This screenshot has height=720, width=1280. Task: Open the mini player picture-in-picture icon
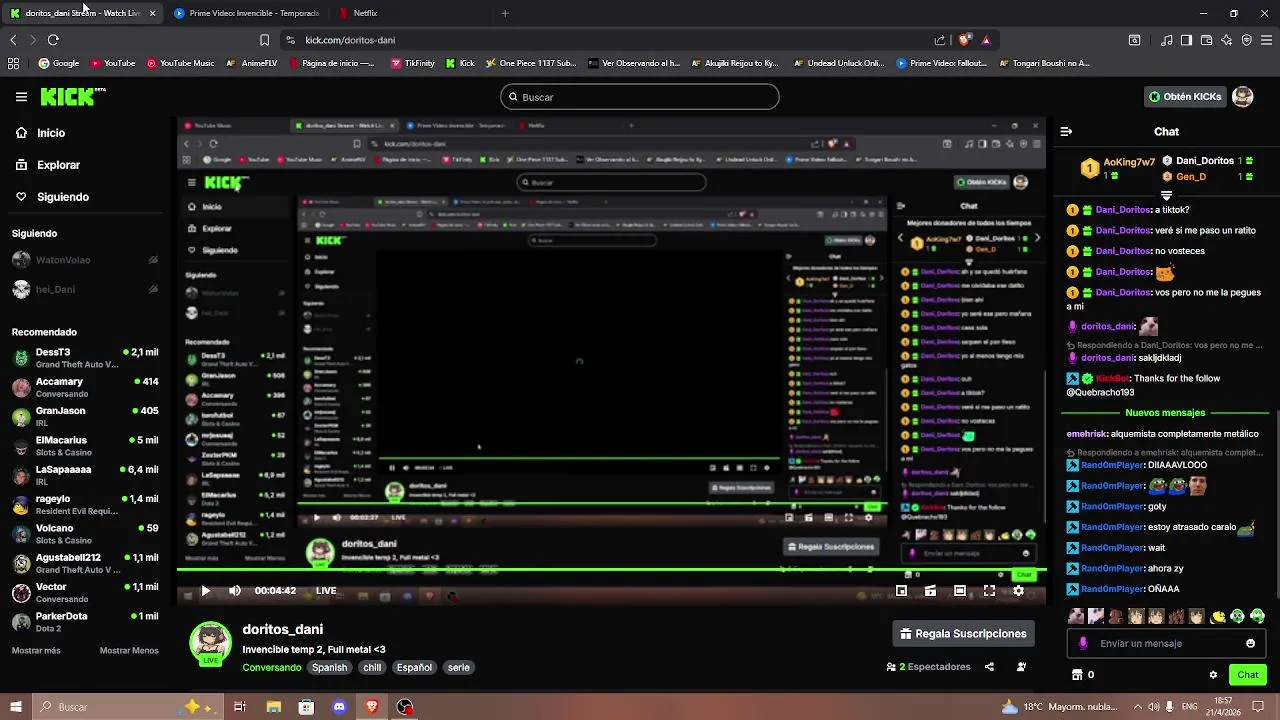[x=901, y=591]
